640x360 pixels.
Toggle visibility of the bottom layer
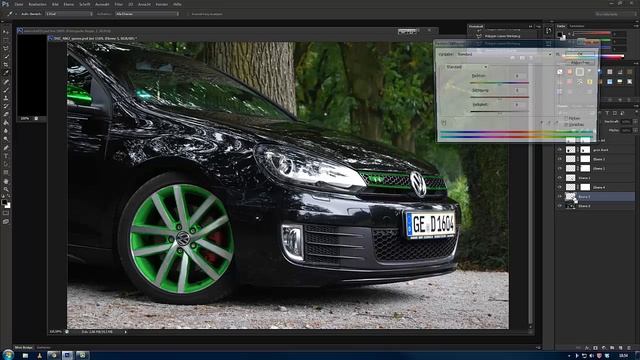pyautogui.click(x=560, y=206)
